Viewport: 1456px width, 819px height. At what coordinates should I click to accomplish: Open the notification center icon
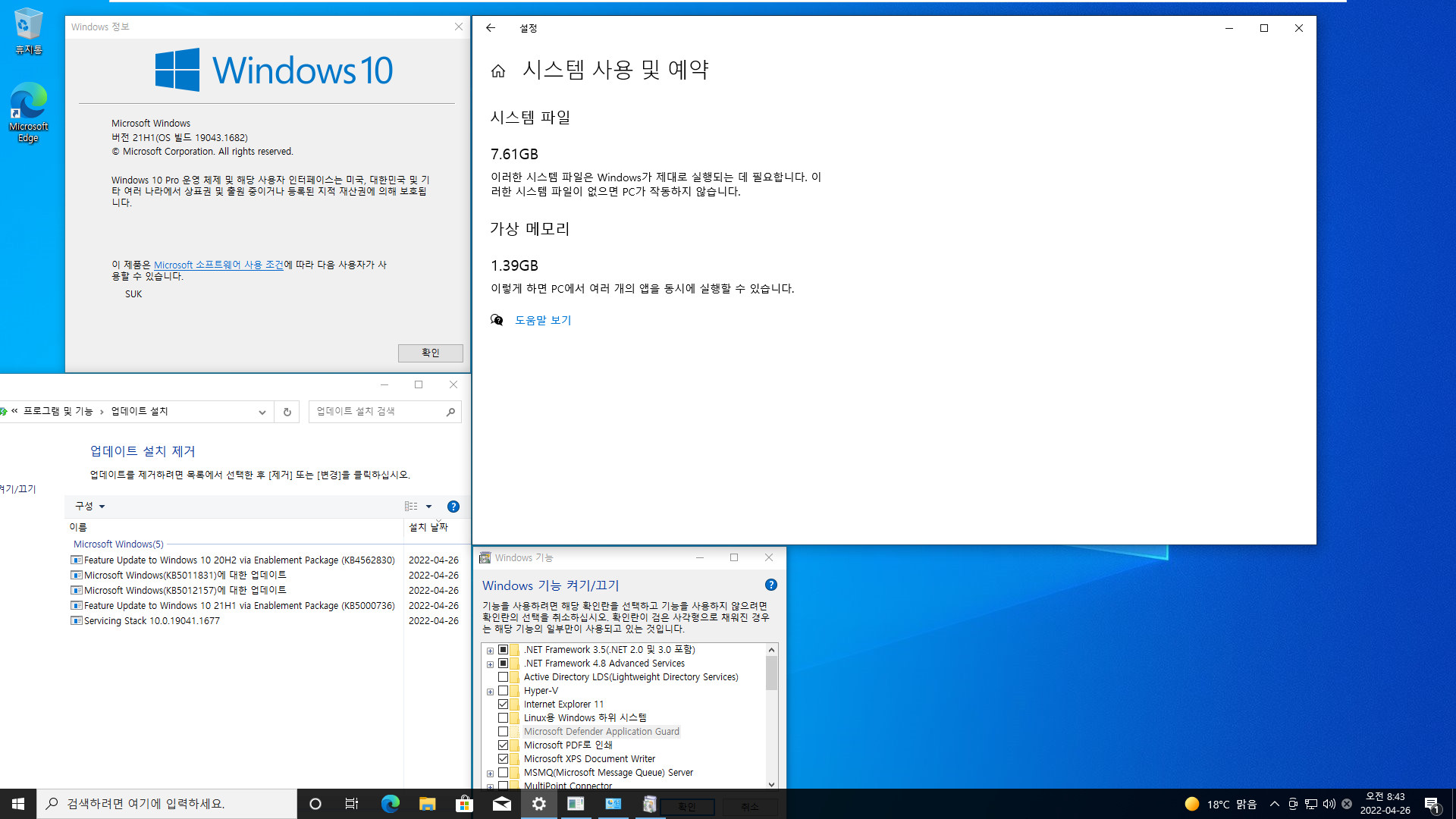(x=1432, y=804)
